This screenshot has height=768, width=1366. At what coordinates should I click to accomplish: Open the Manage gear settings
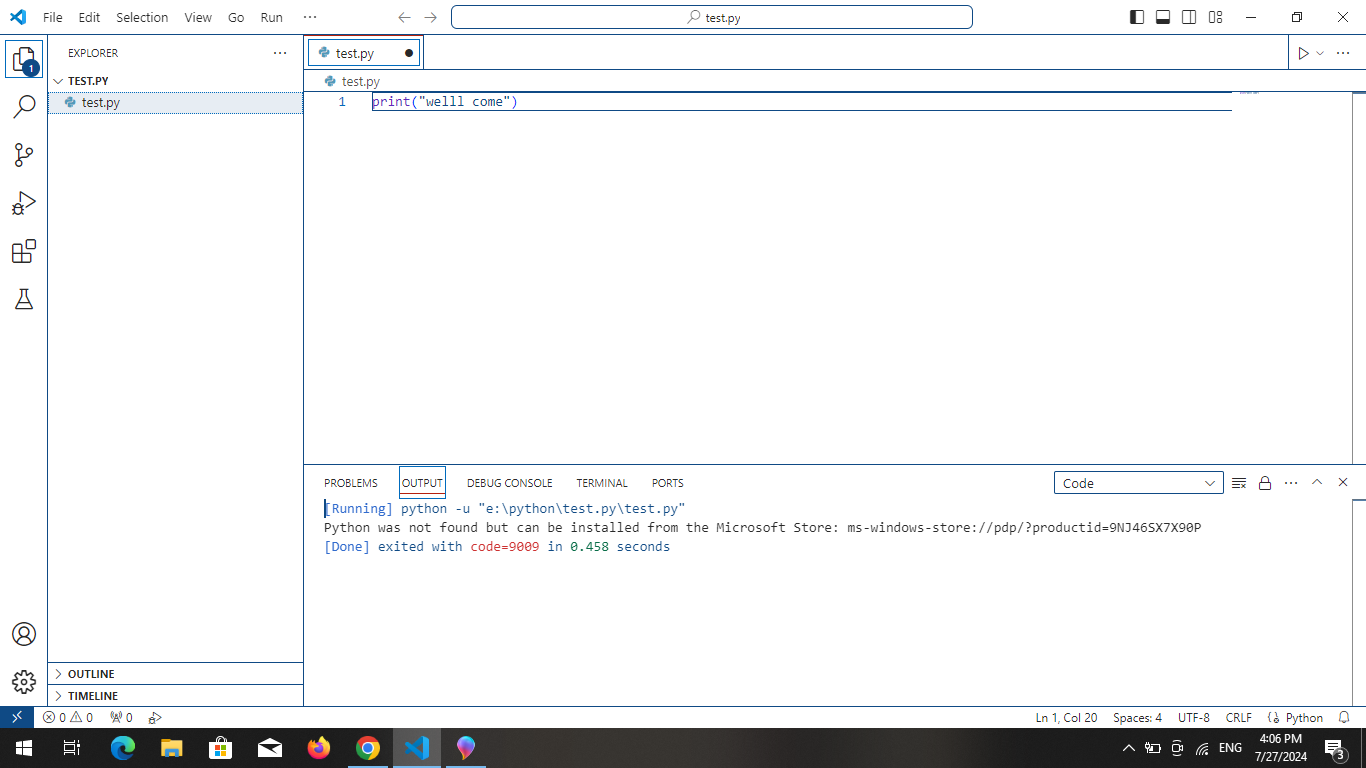click(x=24, y=682)
